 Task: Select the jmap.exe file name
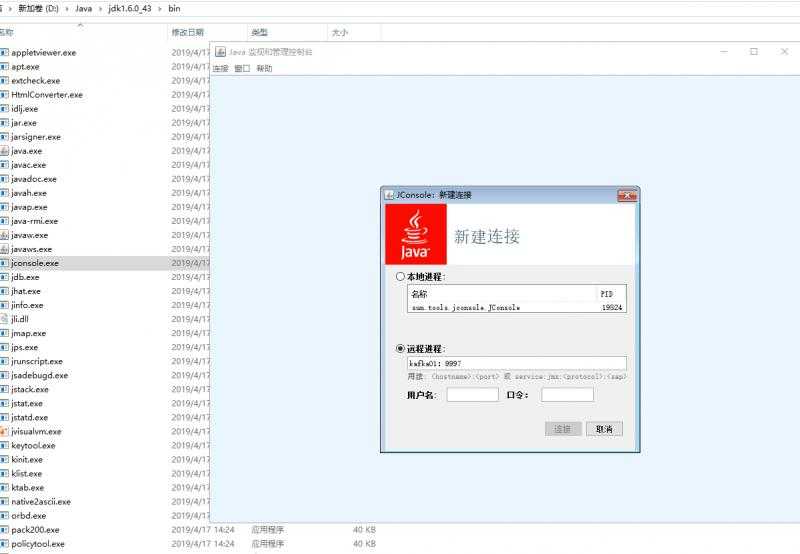(29, 333)
